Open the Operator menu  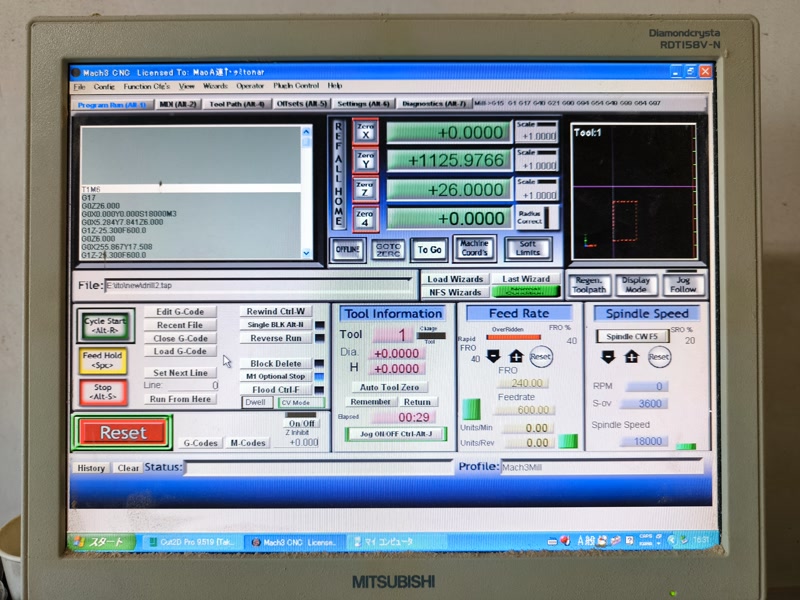[x=250, y=86]
